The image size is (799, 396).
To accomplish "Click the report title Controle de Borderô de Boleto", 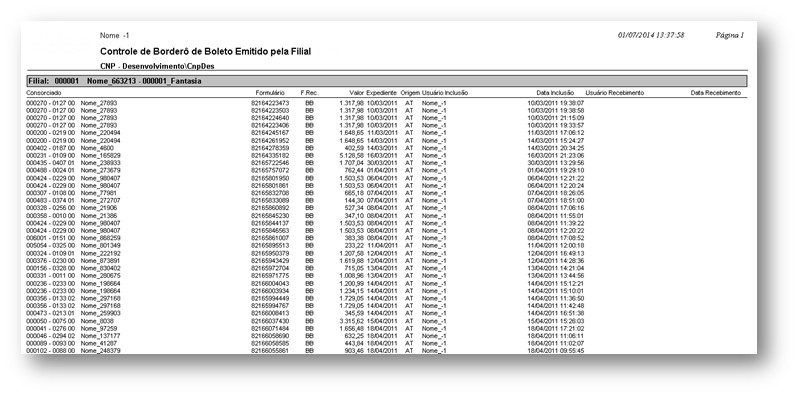I will pos(205,51).
